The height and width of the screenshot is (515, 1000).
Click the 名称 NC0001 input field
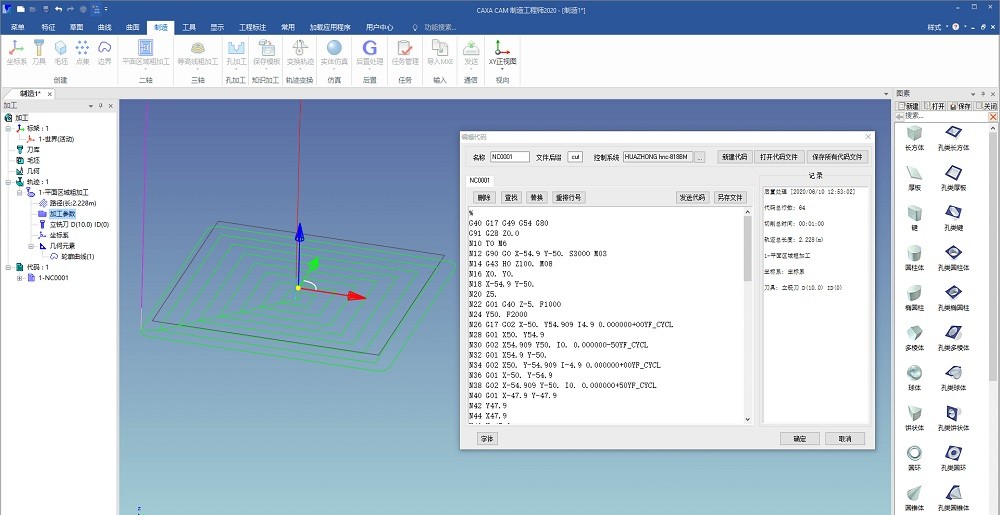click(509, 157)
